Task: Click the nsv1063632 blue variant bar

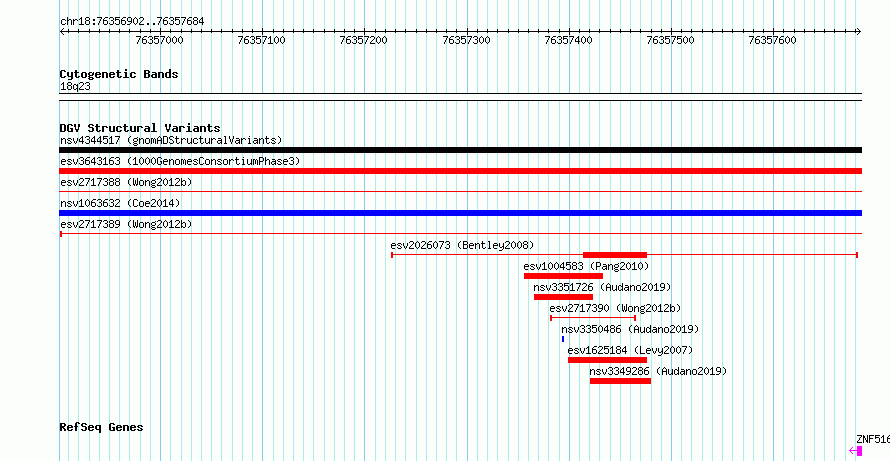Action: [x=460, y=213]
